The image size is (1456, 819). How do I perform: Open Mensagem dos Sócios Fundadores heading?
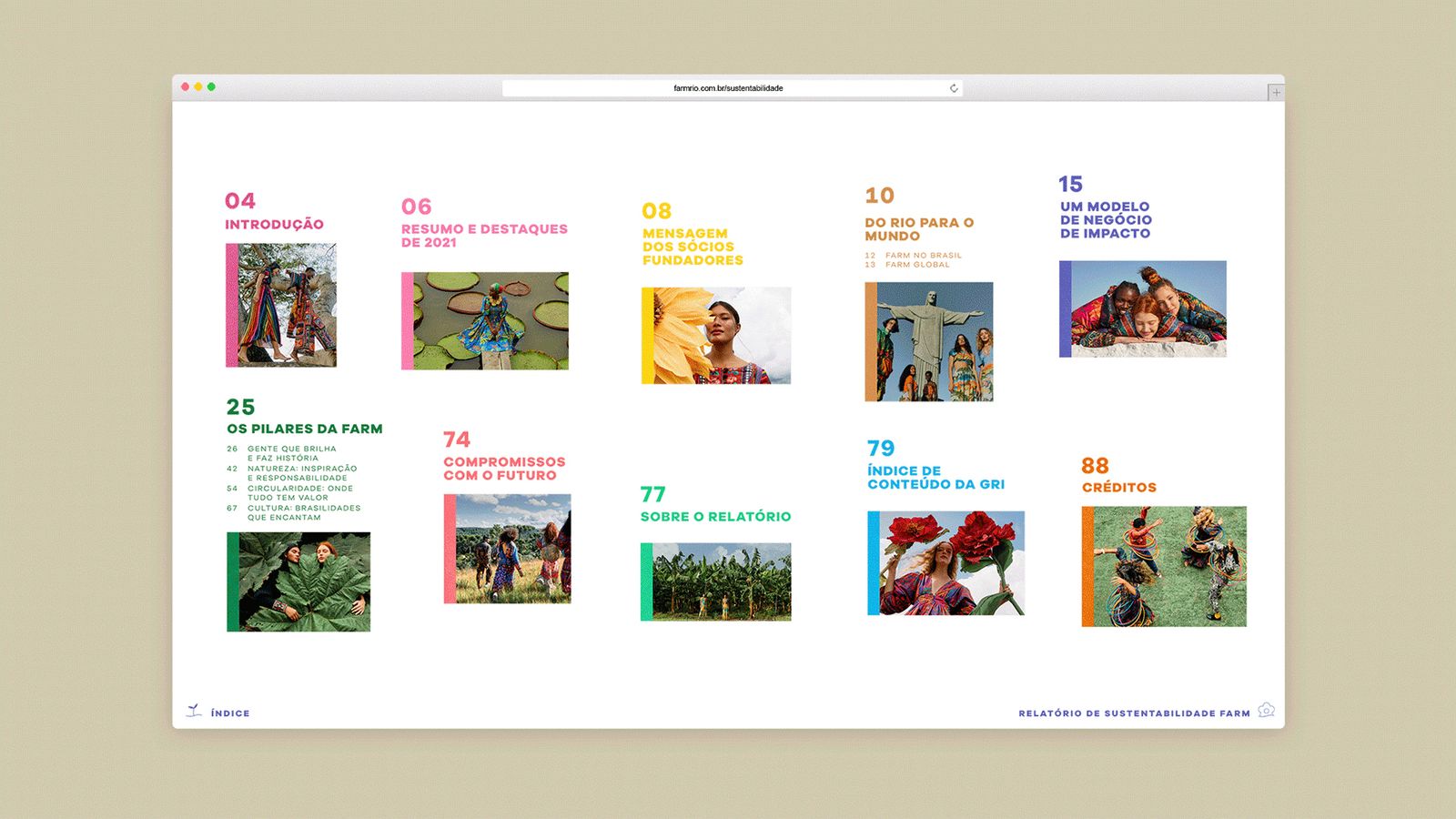(x=693, y=247)
